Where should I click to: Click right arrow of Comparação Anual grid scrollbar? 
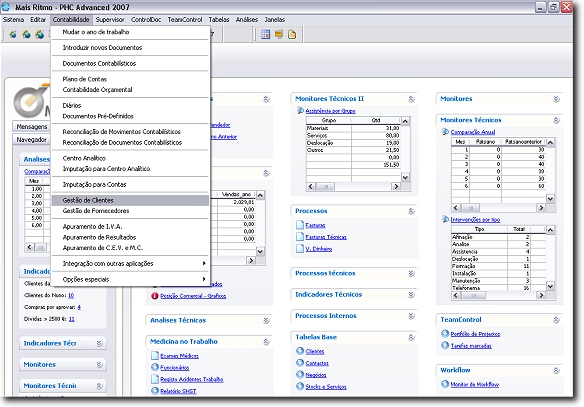pos(541,208)
